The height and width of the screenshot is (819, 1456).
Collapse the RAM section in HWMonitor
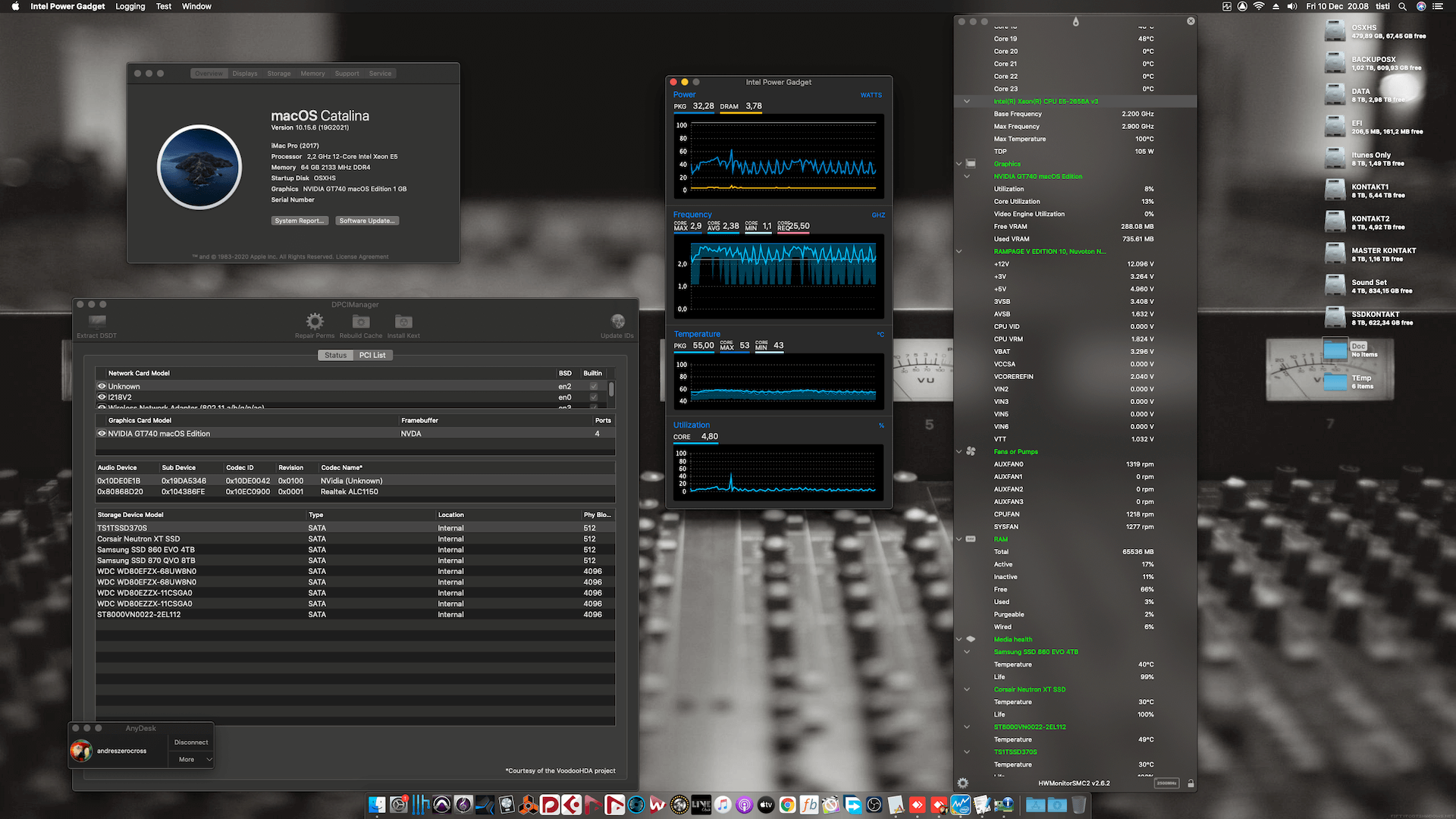coord(959,539)
